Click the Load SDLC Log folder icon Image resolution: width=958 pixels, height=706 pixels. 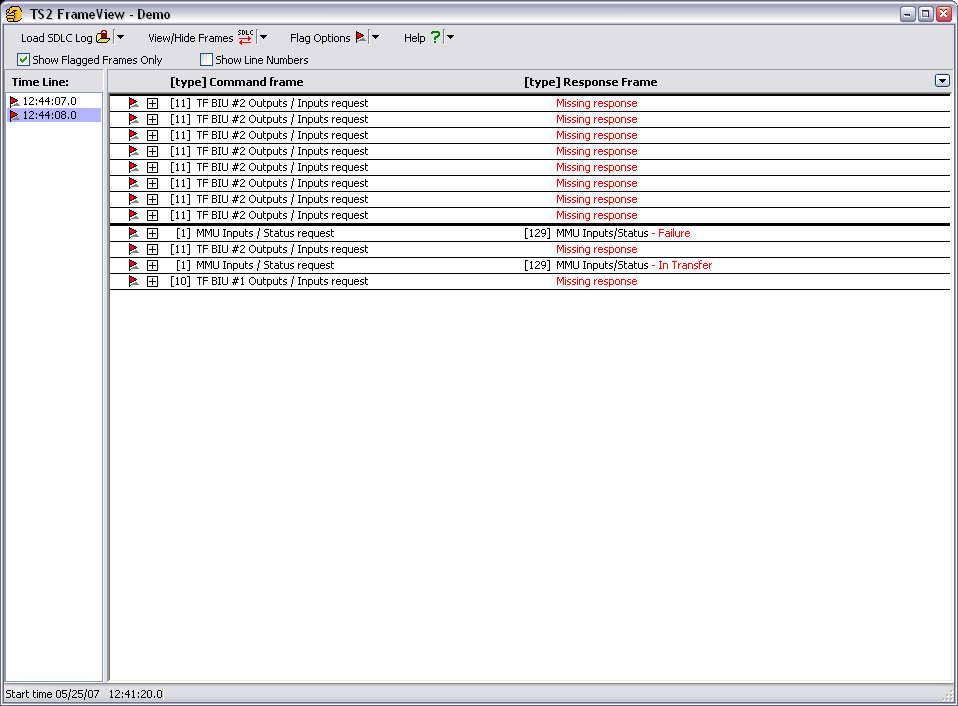[102, 38]
